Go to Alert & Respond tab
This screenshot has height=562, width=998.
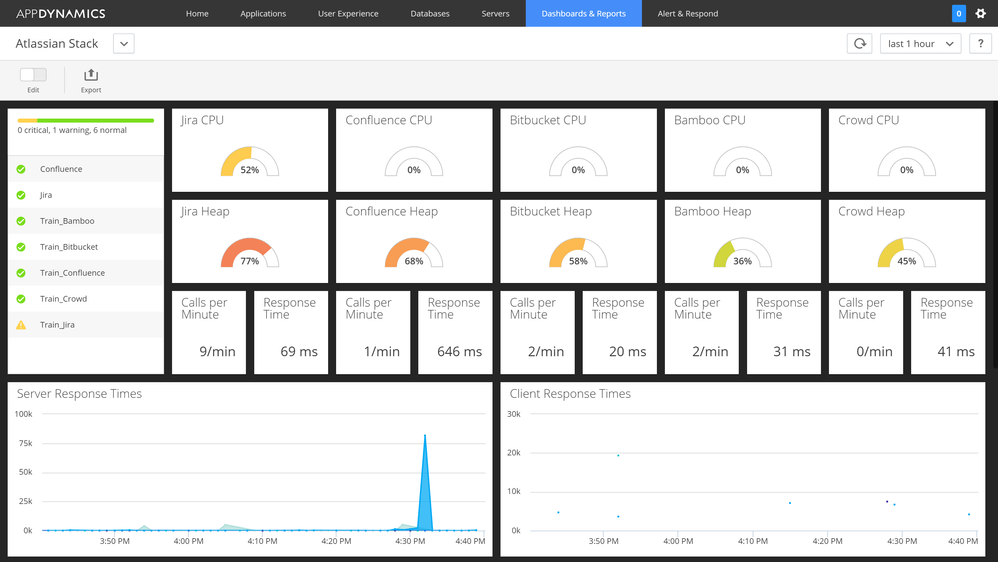(687, 13)
